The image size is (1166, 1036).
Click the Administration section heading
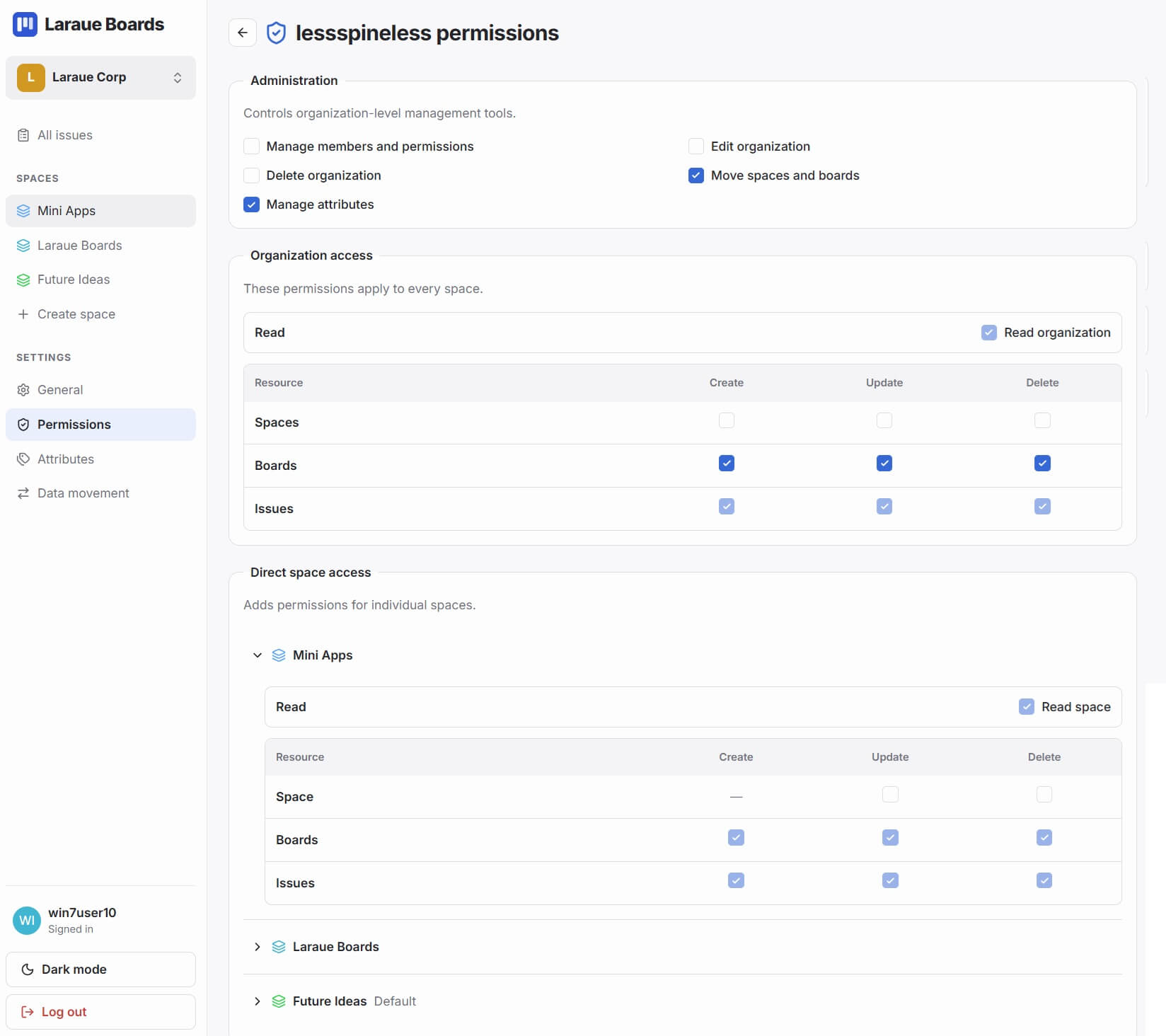click(x=294, y=81)
